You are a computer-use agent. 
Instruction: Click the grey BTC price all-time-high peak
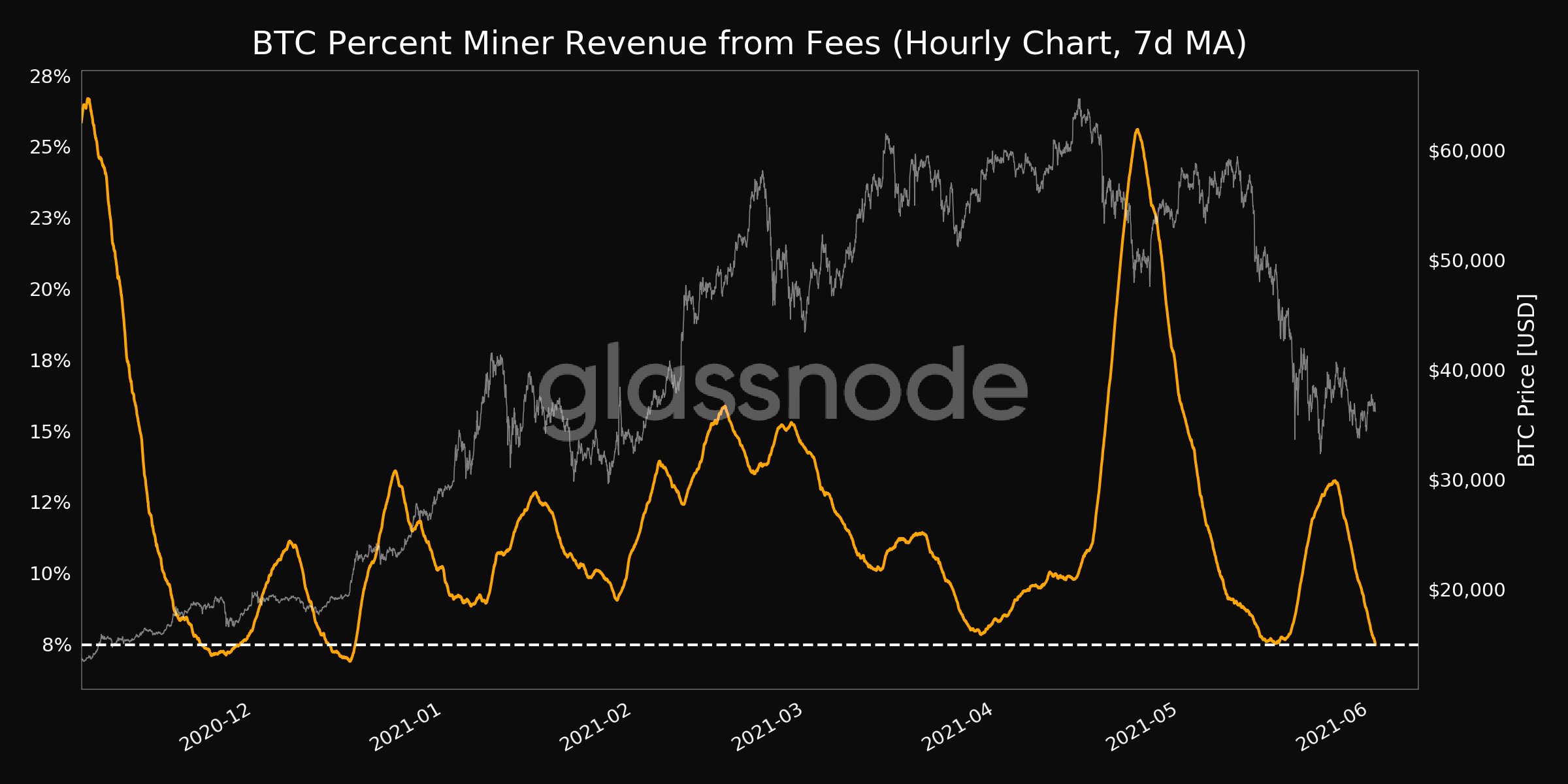pyautogui.click(x=1079, y=101)
